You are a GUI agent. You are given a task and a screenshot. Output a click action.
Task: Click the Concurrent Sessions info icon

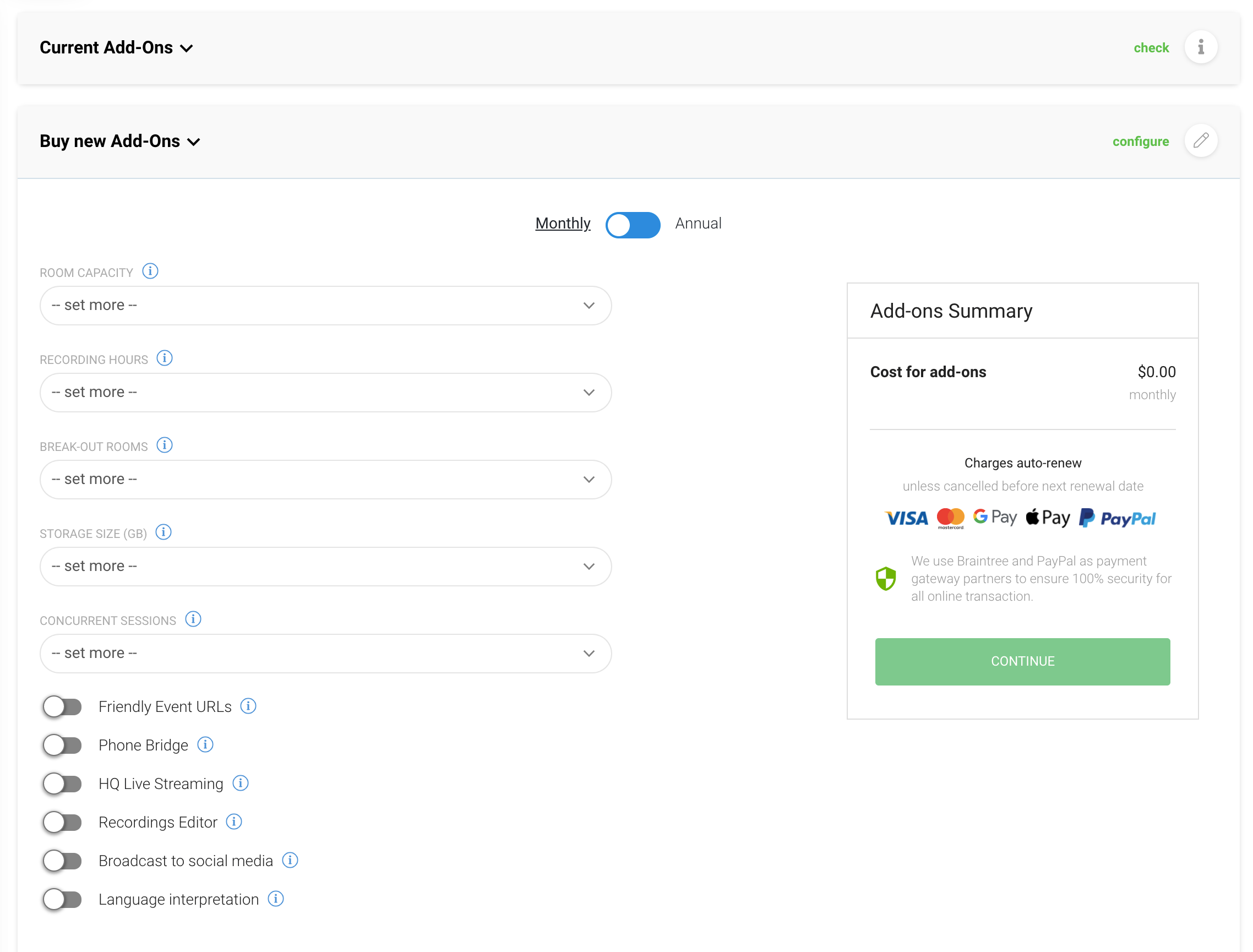(193, 619)
